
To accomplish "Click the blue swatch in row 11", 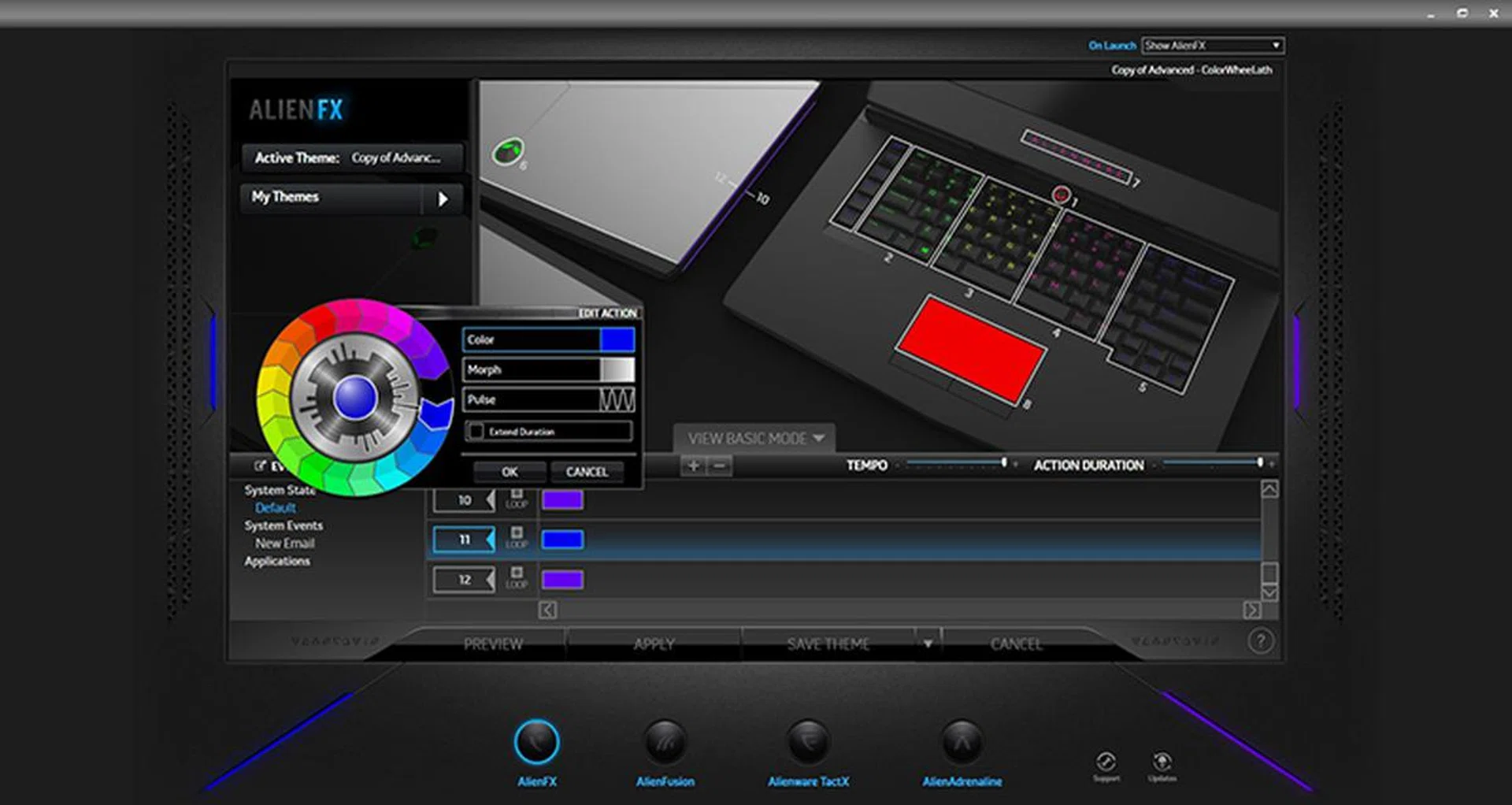I will 562,540.
